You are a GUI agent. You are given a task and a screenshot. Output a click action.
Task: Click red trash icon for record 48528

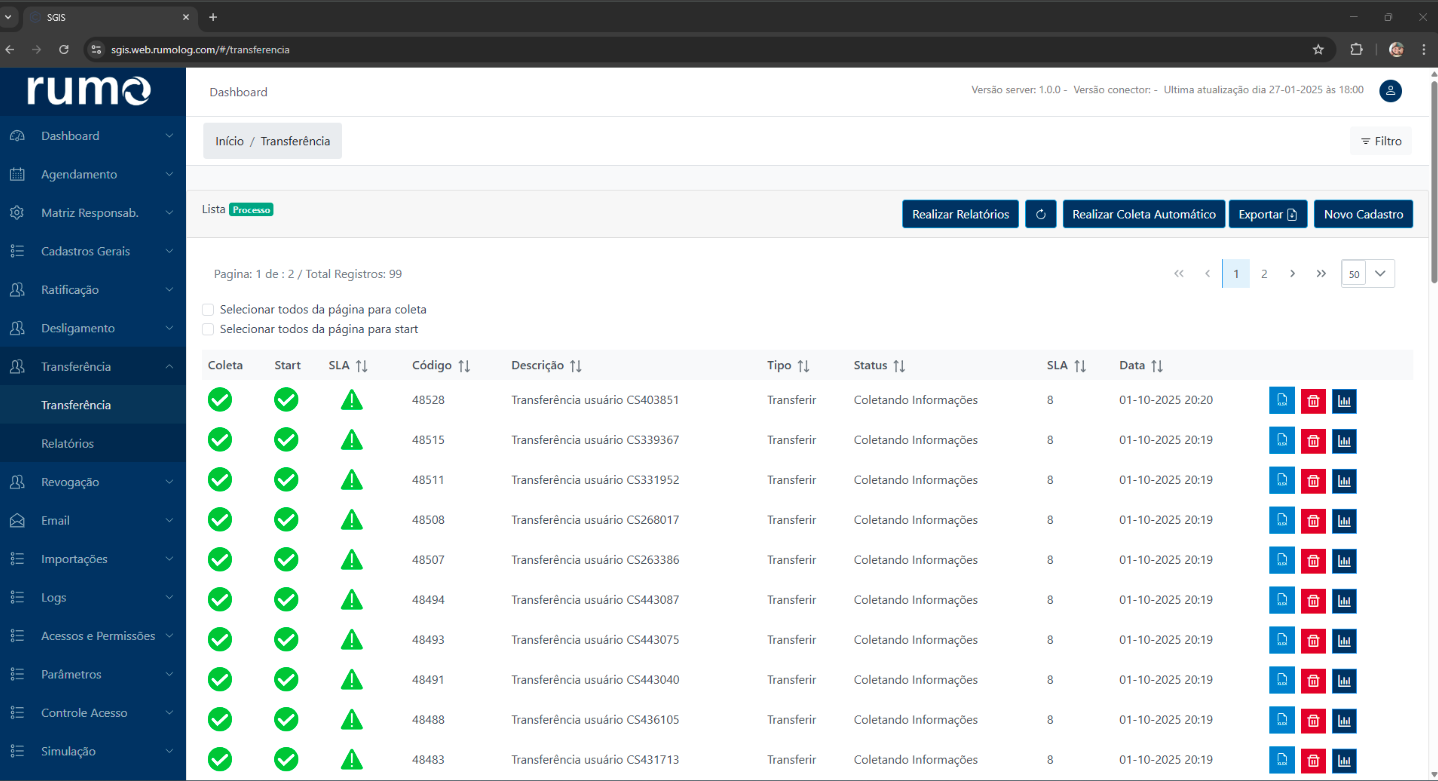coord(1313,401)
